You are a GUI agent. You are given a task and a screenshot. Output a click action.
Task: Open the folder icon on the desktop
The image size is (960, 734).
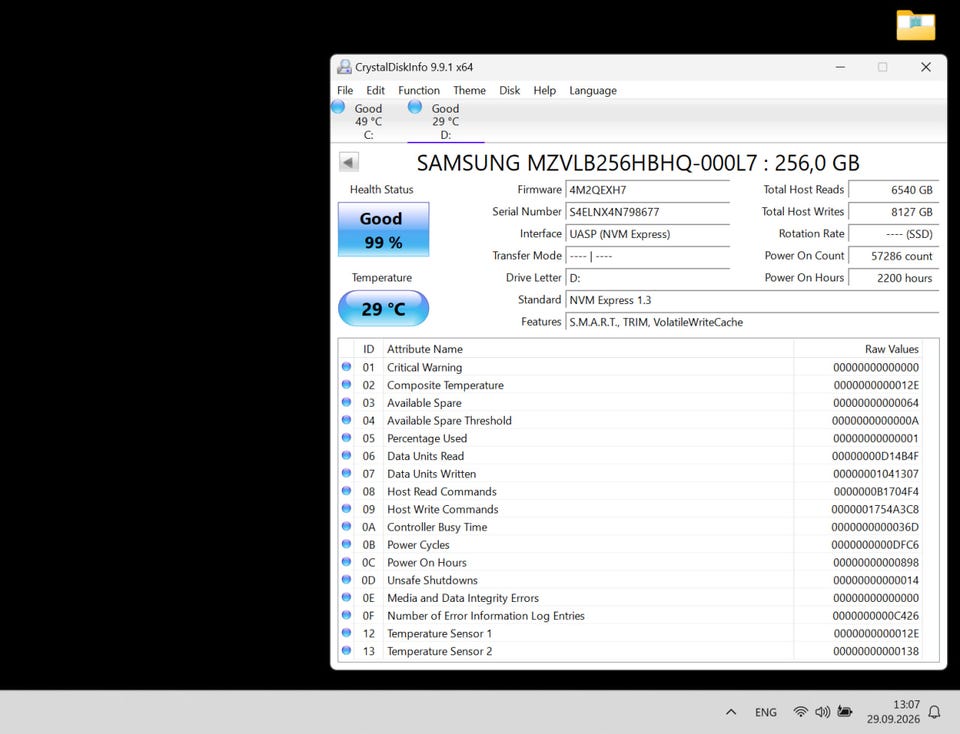click(x=915, y=26)
